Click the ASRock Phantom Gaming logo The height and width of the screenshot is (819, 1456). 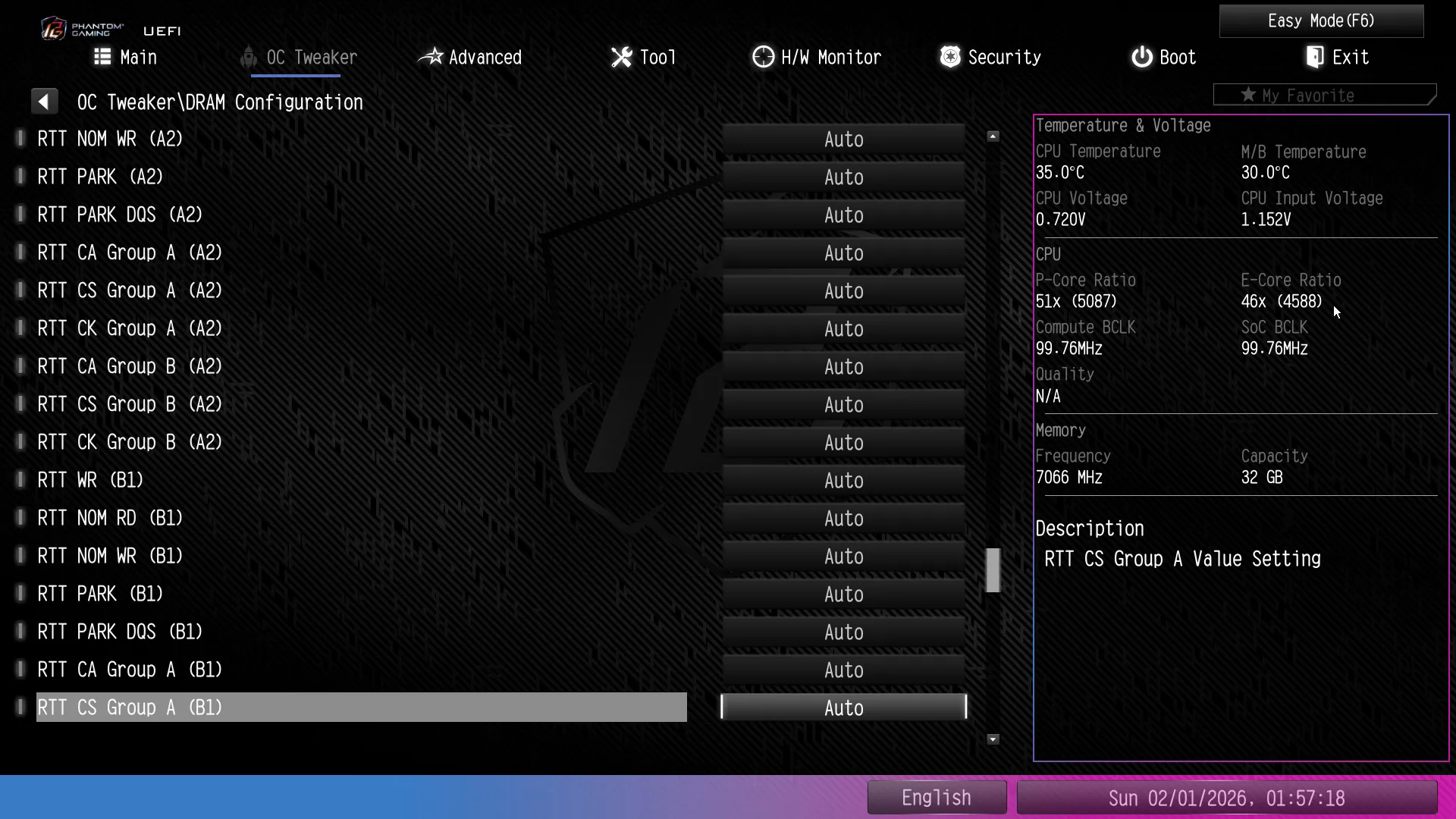[54, 29]
